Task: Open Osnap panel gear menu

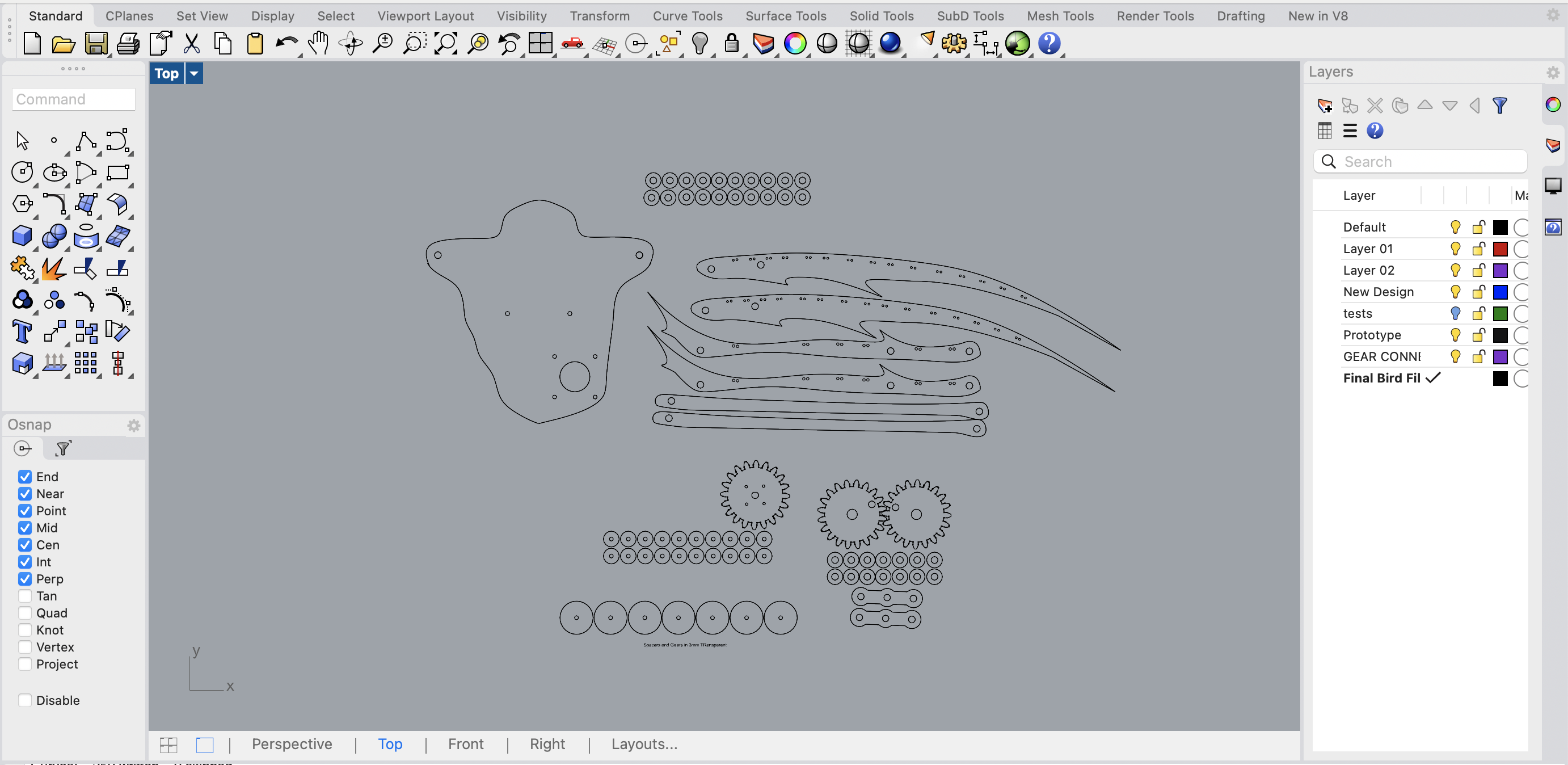Action: click(134, 426)
